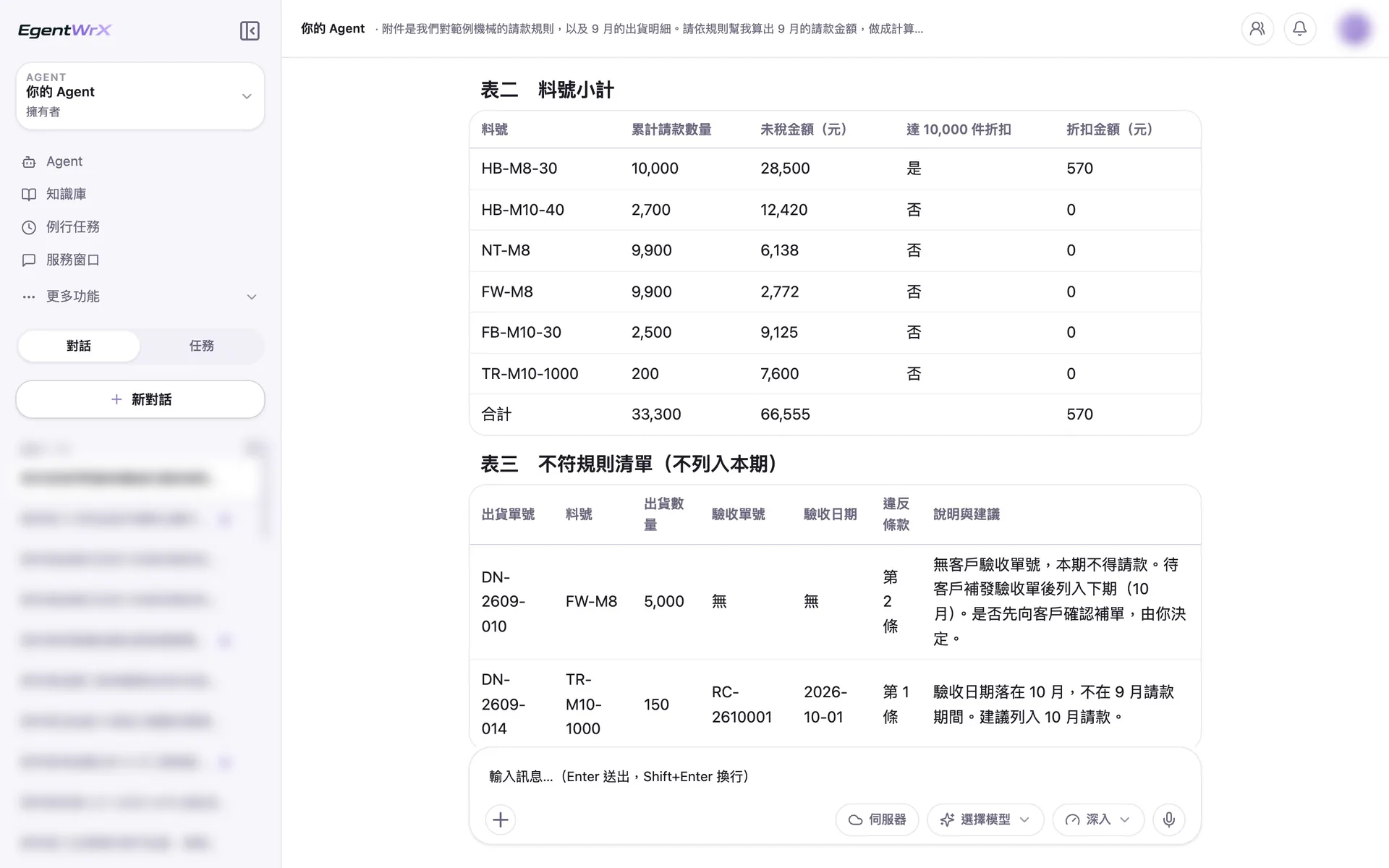Click the 更多功能 ellipsis icon
Image resolution: width=1389 pixels, height=868 pixels.
coord(29,297)
